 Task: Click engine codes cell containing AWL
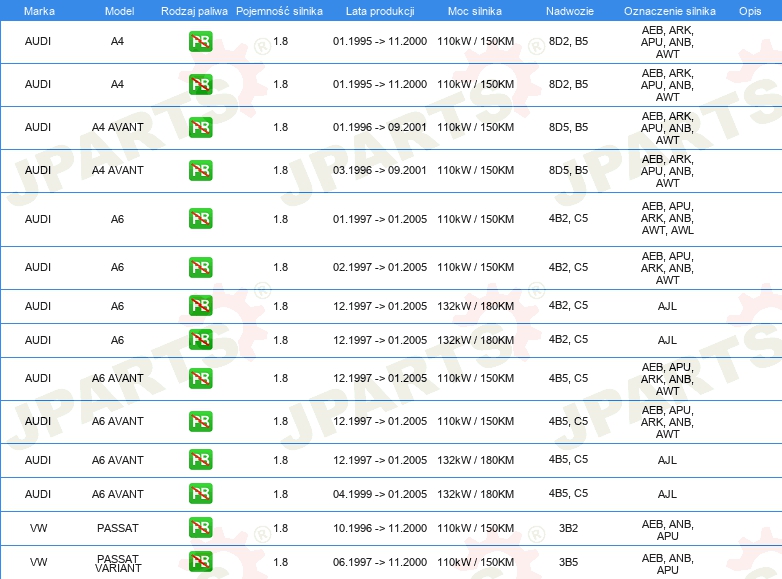pyautogui.click(x=667, y=218)
